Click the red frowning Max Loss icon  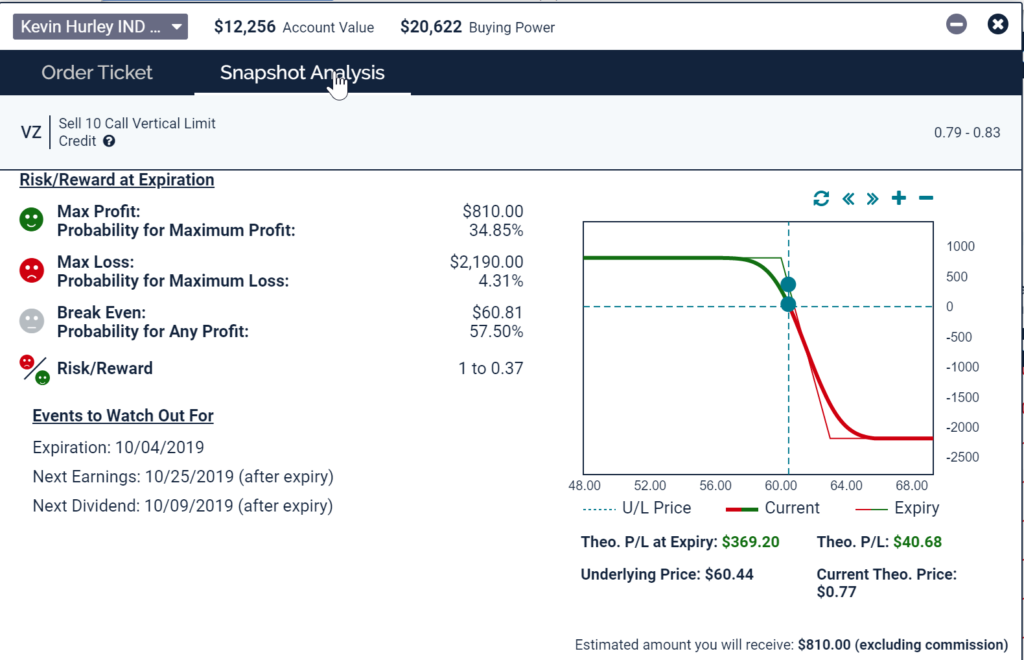tap(32, 271)
